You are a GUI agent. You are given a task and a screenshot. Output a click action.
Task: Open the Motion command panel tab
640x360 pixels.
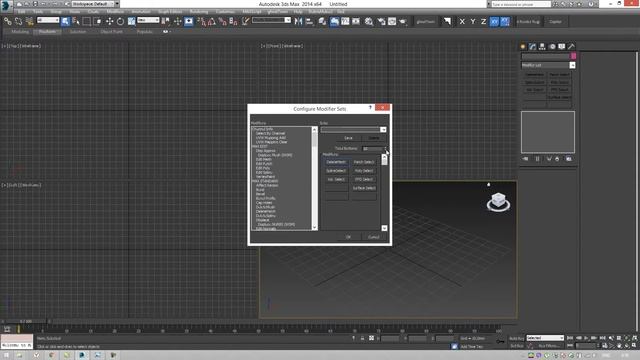click(x=552, y=47)
